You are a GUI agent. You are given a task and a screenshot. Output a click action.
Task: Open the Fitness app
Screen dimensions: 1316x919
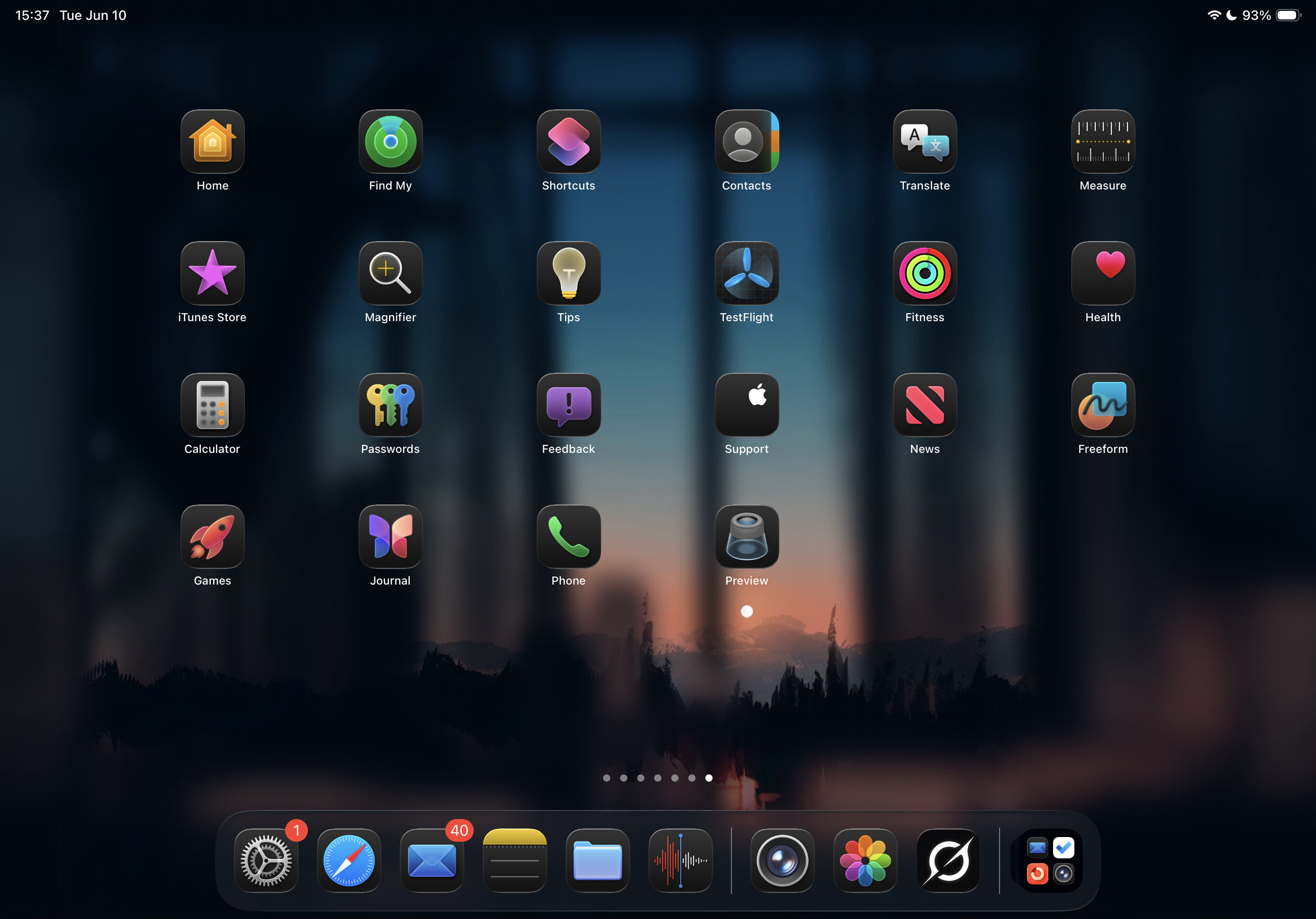click(925, 273)
